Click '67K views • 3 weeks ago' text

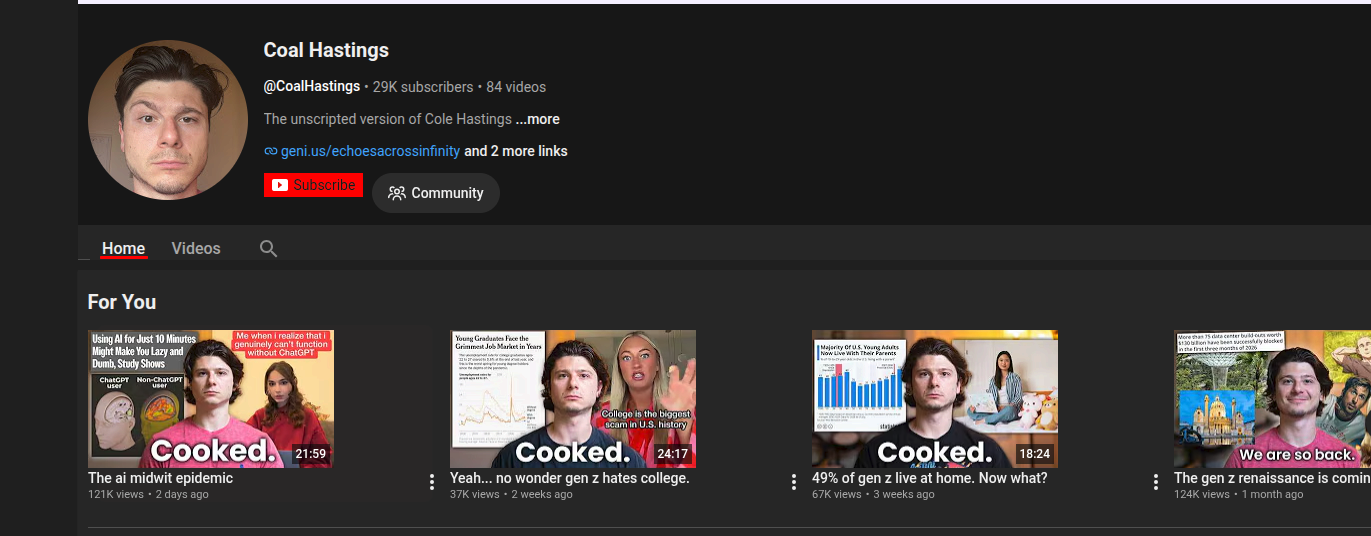(x=873, y=494)
